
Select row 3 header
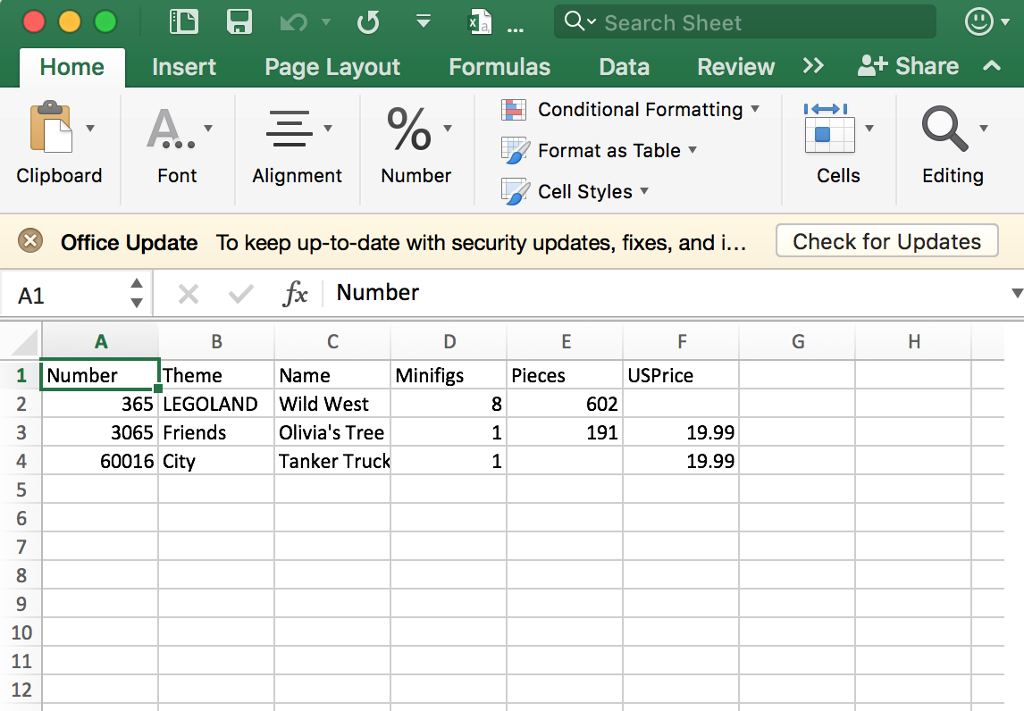coord(21,432)
